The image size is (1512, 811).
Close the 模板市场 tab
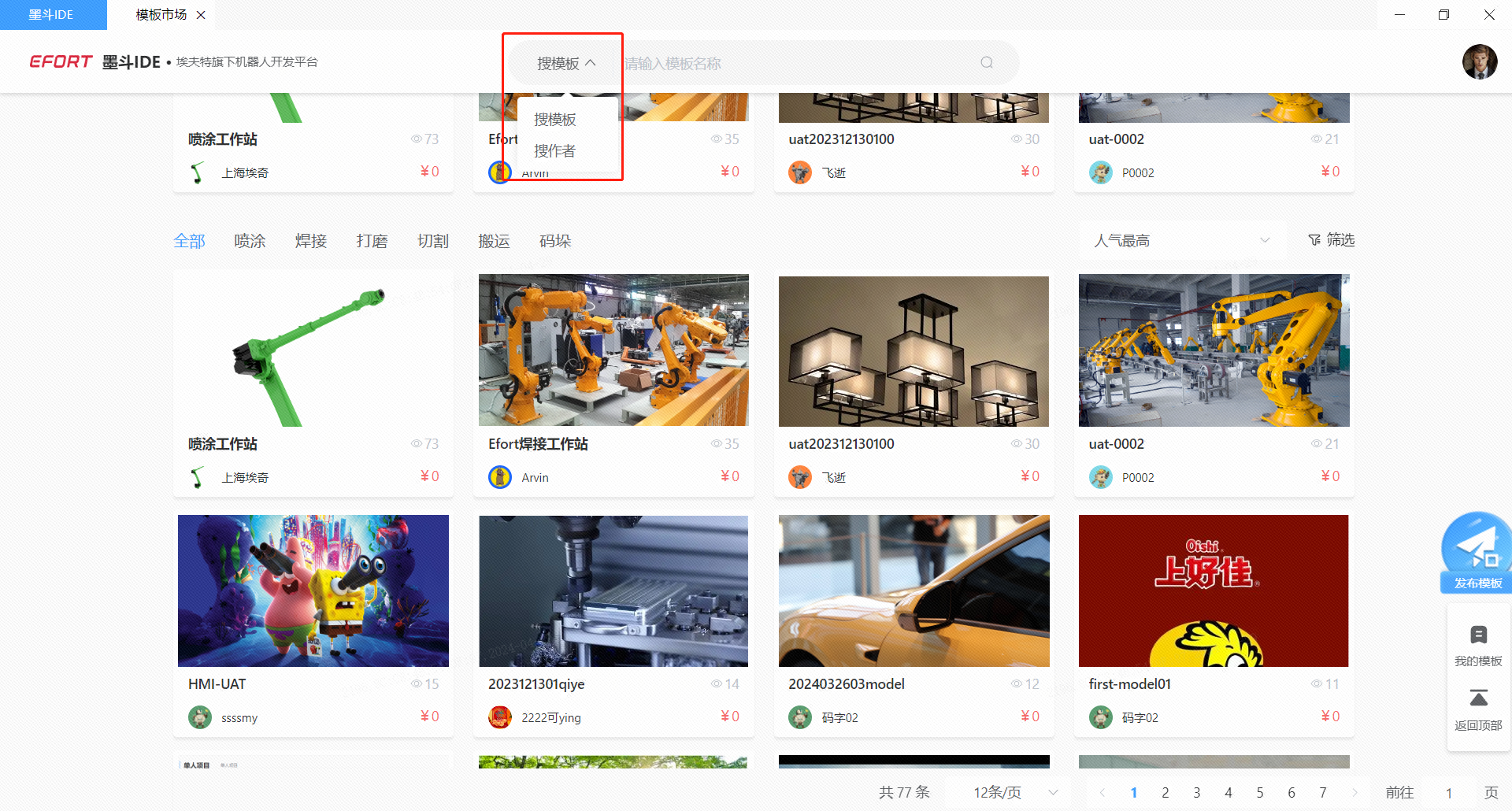[x=201, y=15]
